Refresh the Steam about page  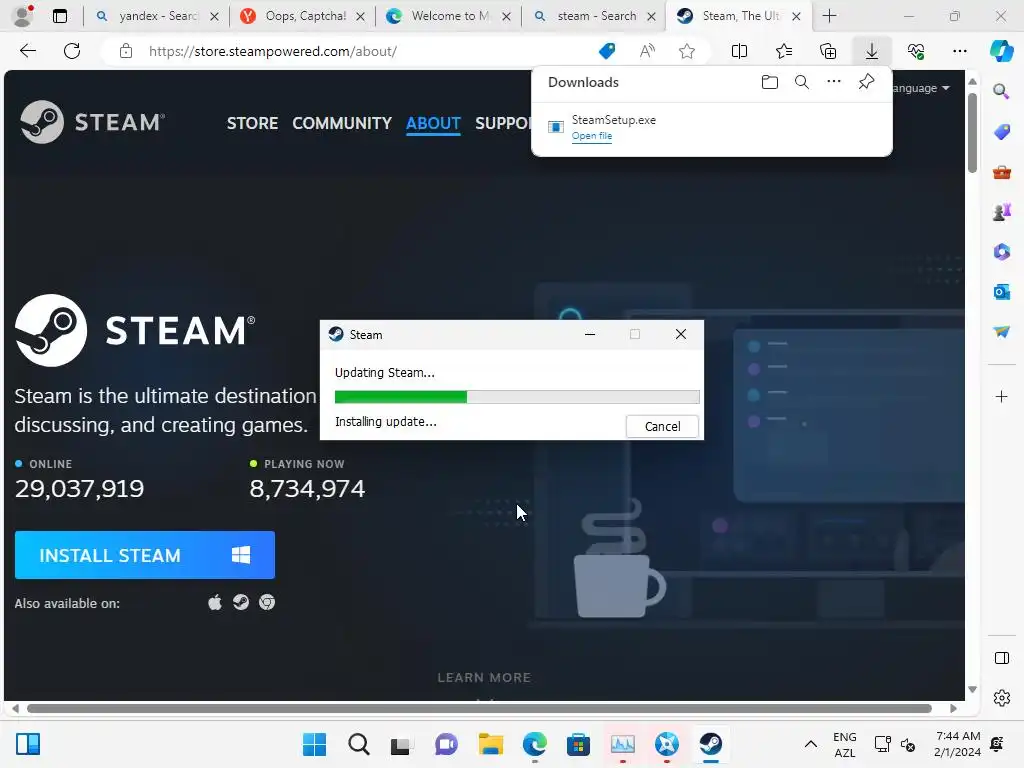[x=72, y=51]
